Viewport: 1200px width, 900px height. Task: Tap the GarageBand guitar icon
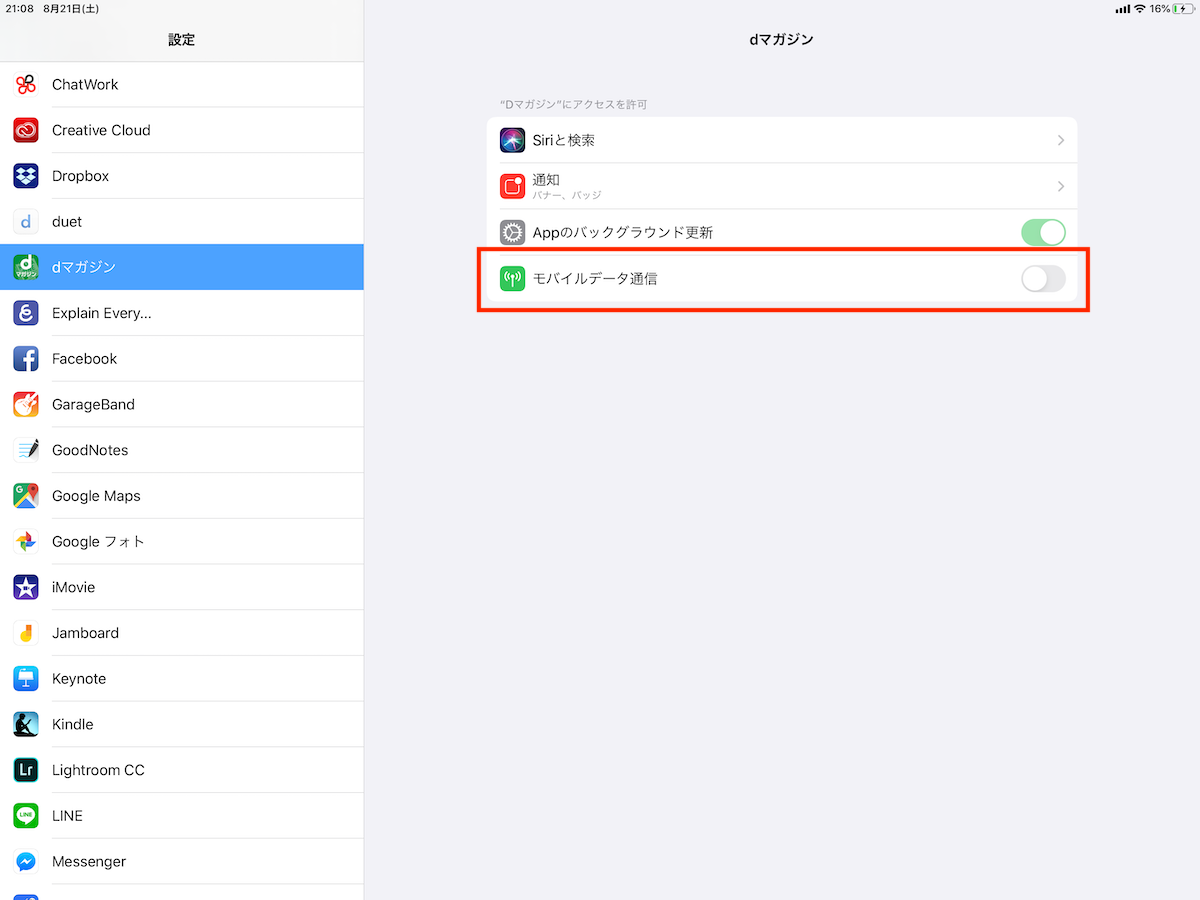click(26, 404)
